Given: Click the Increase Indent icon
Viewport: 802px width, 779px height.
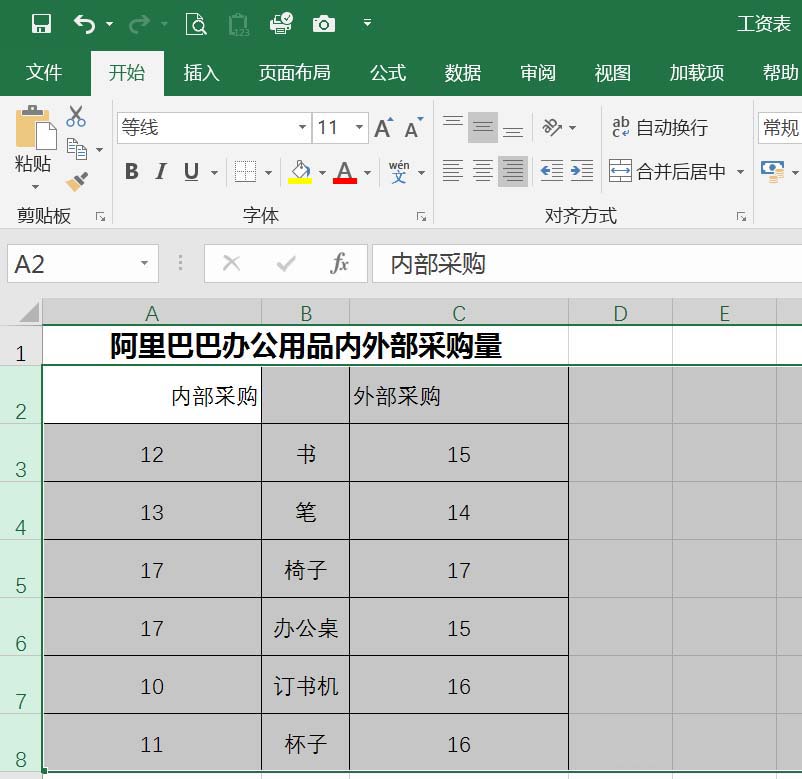Looking at the screenshot, I should pyautogui.click(x=582, y=171).
